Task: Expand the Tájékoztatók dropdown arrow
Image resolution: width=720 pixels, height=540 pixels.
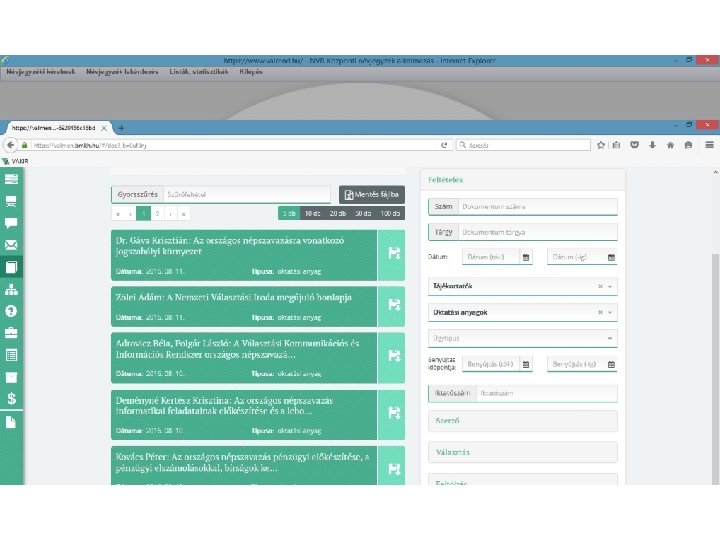Action: click(610, 286)
